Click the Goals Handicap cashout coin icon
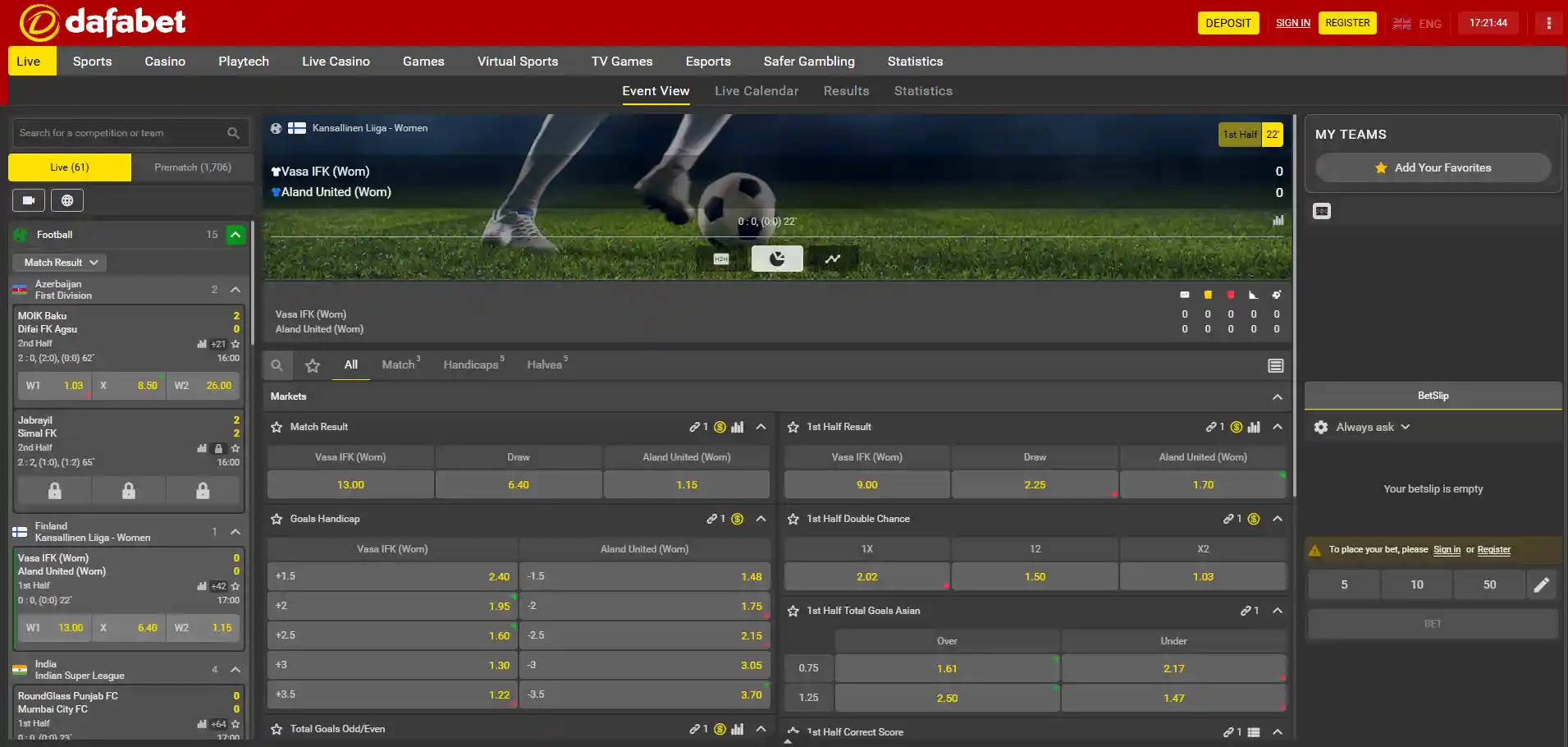 (x=737, y=519)
